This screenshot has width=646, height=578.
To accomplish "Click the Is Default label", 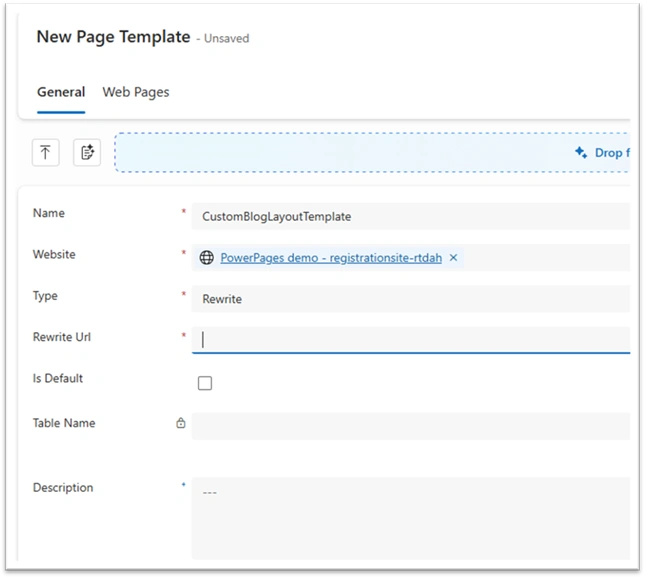I will click(x=58, y=378).
